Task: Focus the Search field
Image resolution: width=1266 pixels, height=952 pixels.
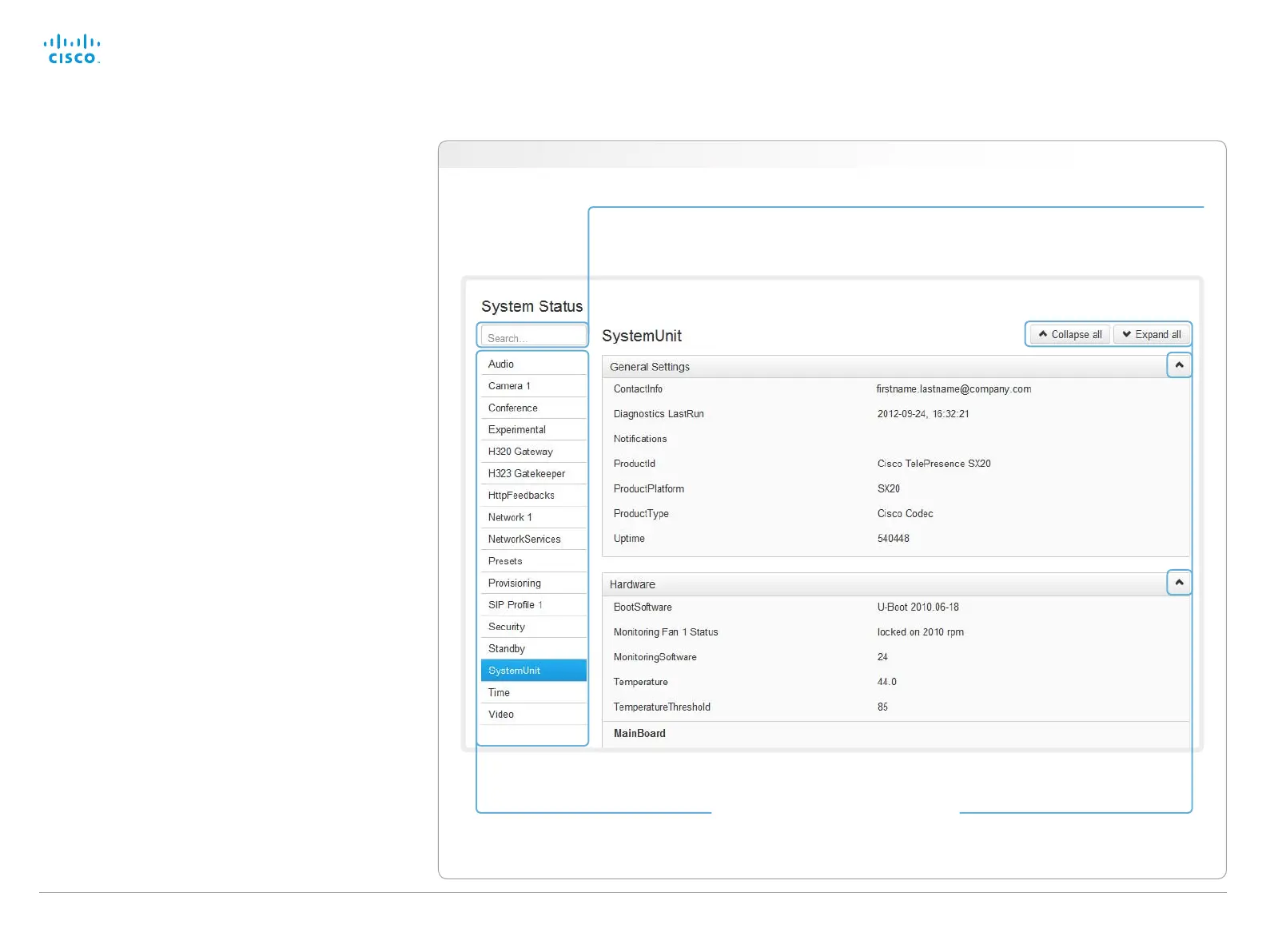Action: point(533,337)
